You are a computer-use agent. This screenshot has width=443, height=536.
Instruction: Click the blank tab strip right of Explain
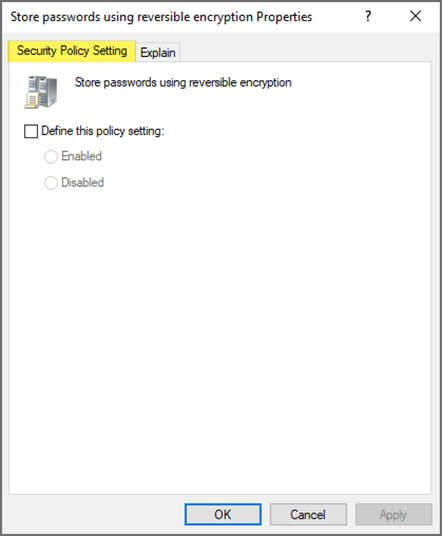pyautogui.click(x=304, y=52)
